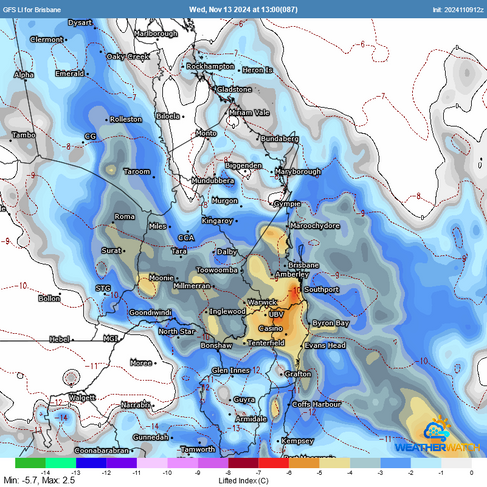Screen dimensions: 487x487
Task: Click the teal legend swatch between -14 and -13
Action: pyautogui.click(x=61, y=463)
